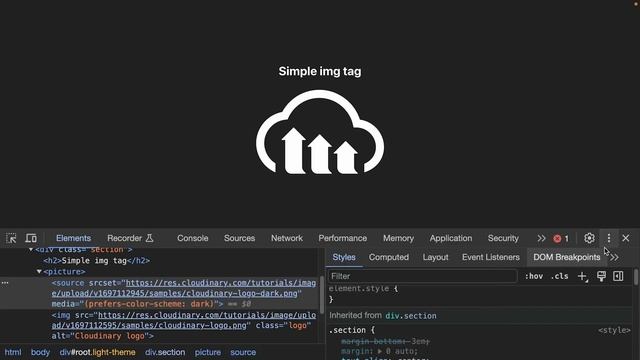The image size is (640, 360).
Task: Select the h2 Simple img tag node
Action: coord(97,260)
